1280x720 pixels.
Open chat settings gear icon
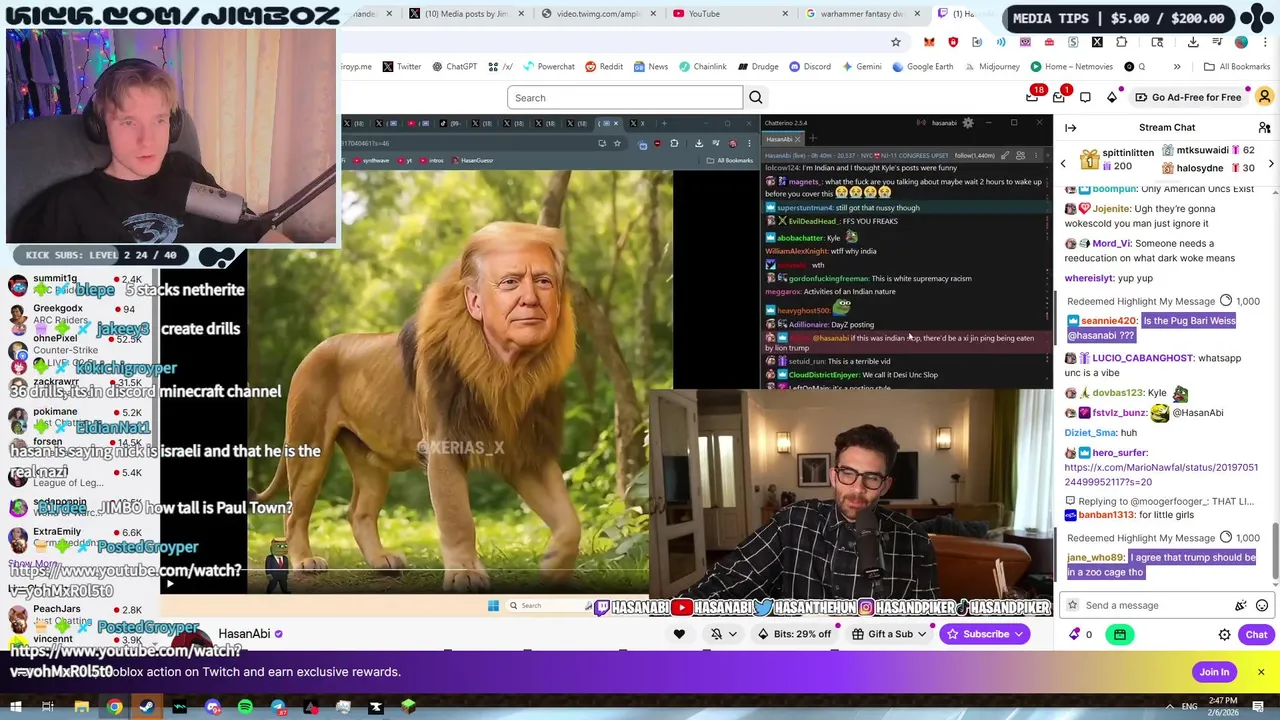click(x=1224, y=634)
